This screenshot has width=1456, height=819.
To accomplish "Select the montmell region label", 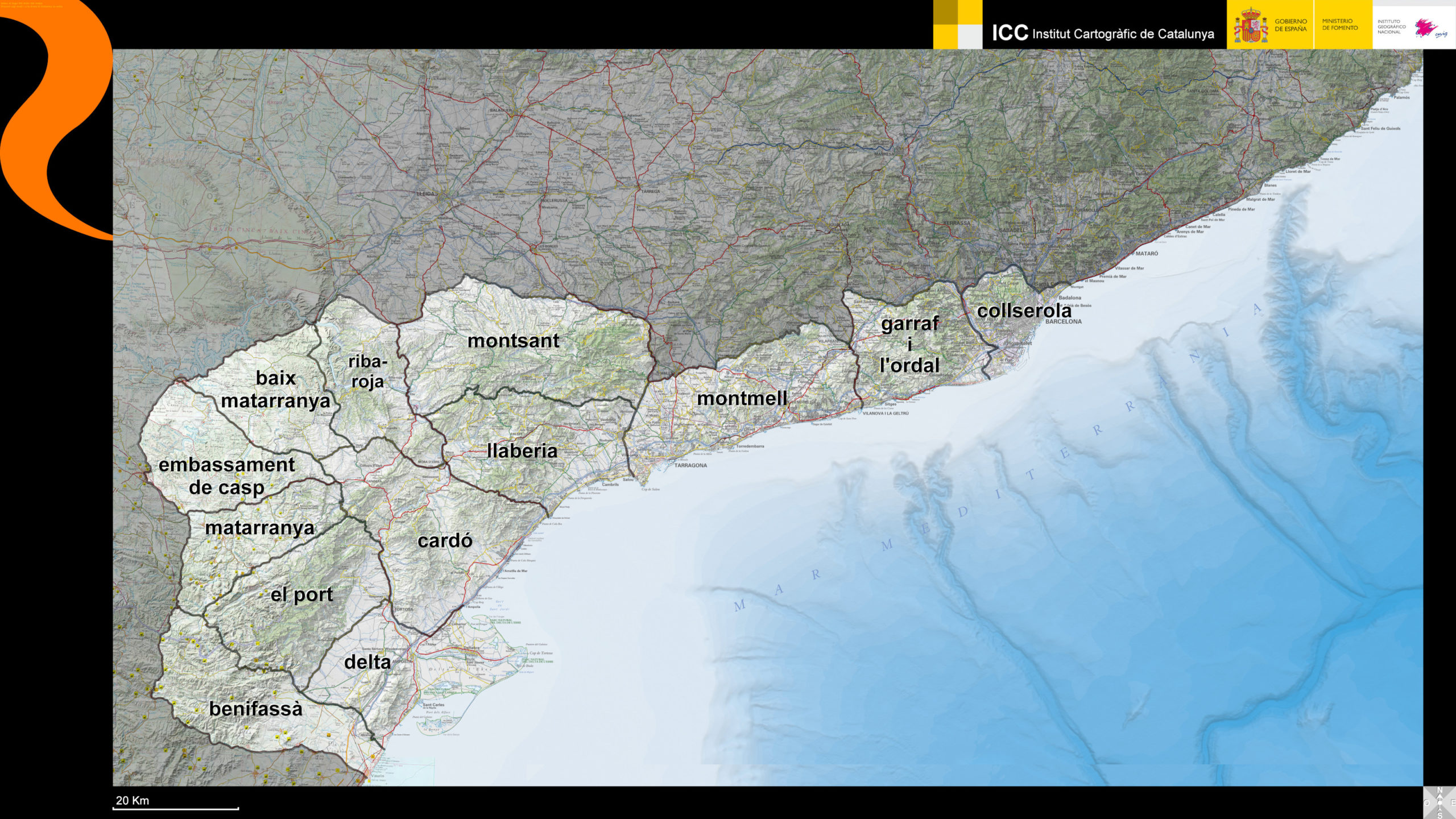I will [742, 399].
